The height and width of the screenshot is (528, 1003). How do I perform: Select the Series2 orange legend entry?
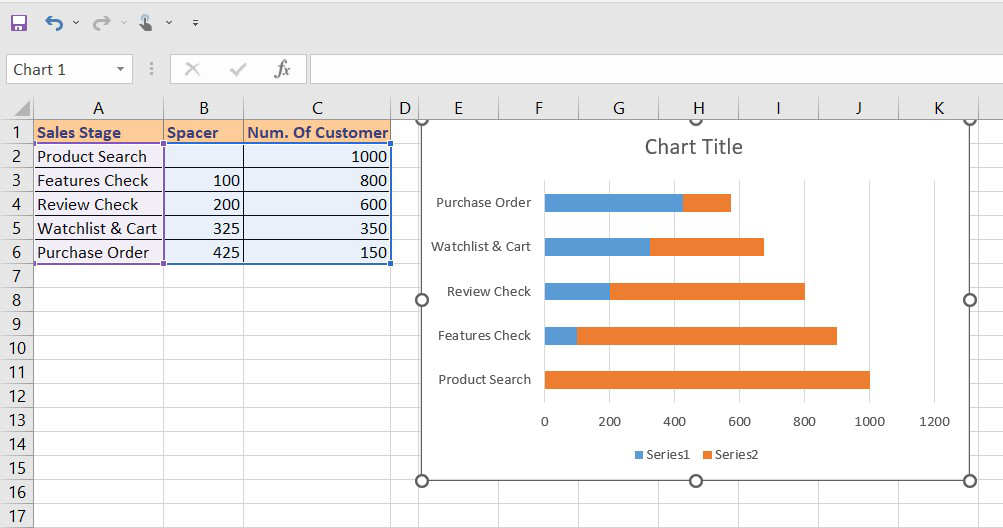tap(730, 455)
